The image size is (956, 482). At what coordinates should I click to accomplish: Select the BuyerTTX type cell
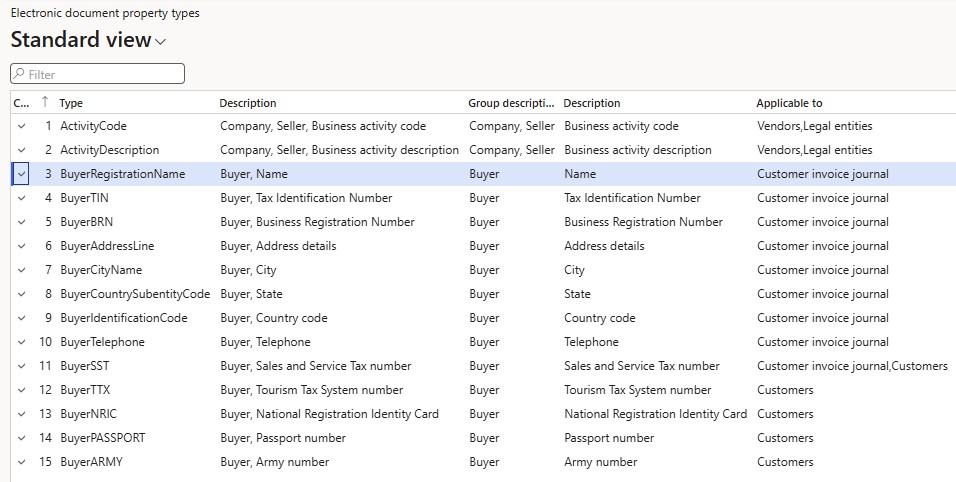[x=85, y=390]
